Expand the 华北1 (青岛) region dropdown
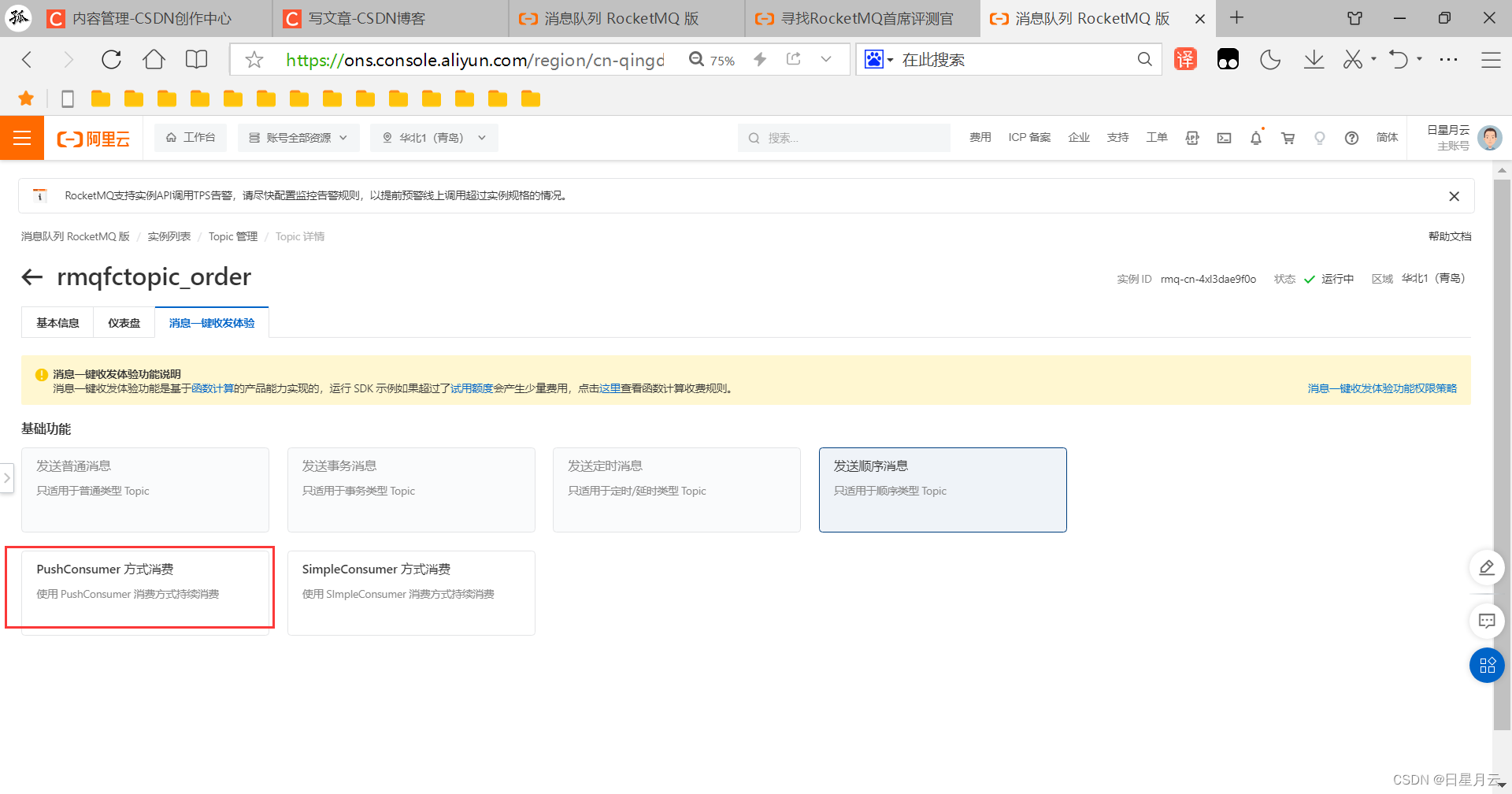1512x794 pixels. (x=434, y=138)
